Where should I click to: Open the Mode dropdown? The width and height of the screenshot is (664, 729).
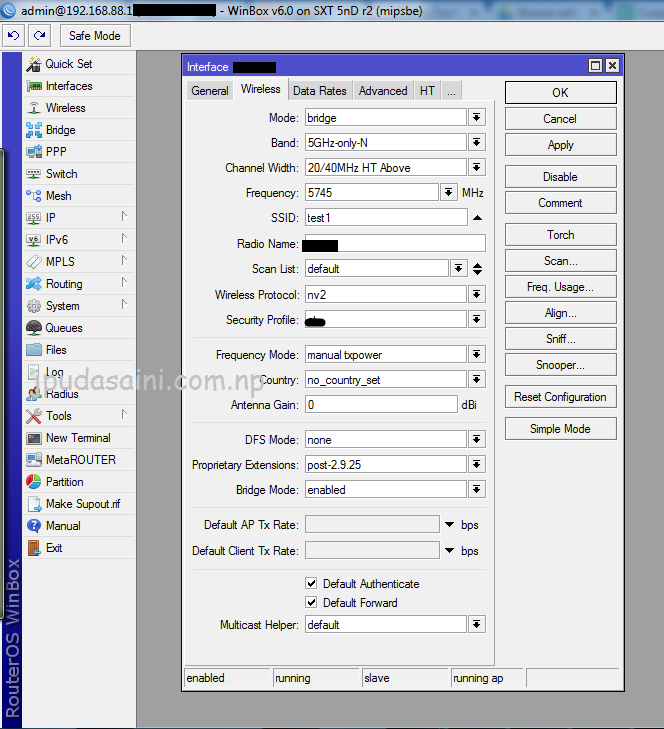477,117
